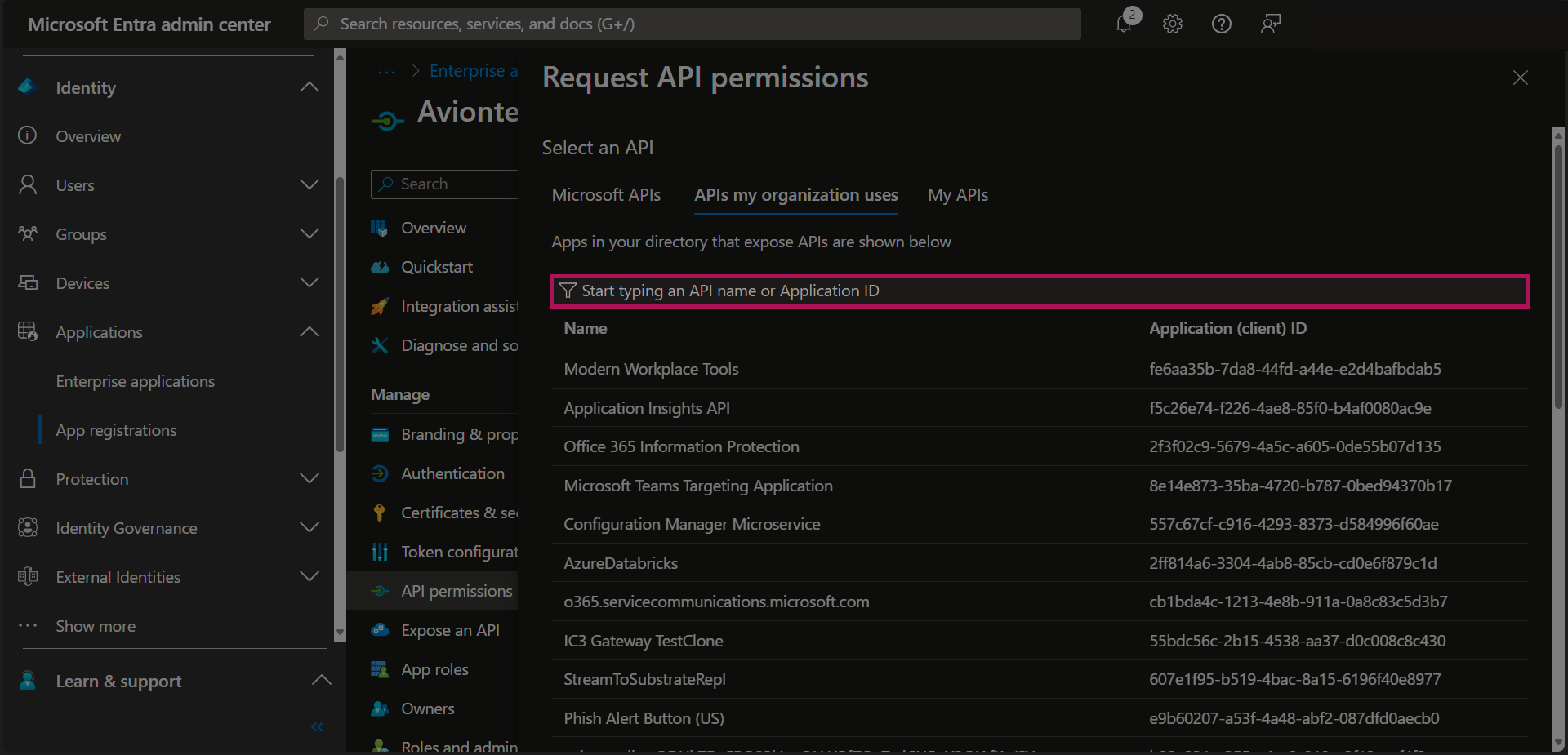Collapse the Applications section chevron
The image size is (1568, 755).
tap(310, 332)
